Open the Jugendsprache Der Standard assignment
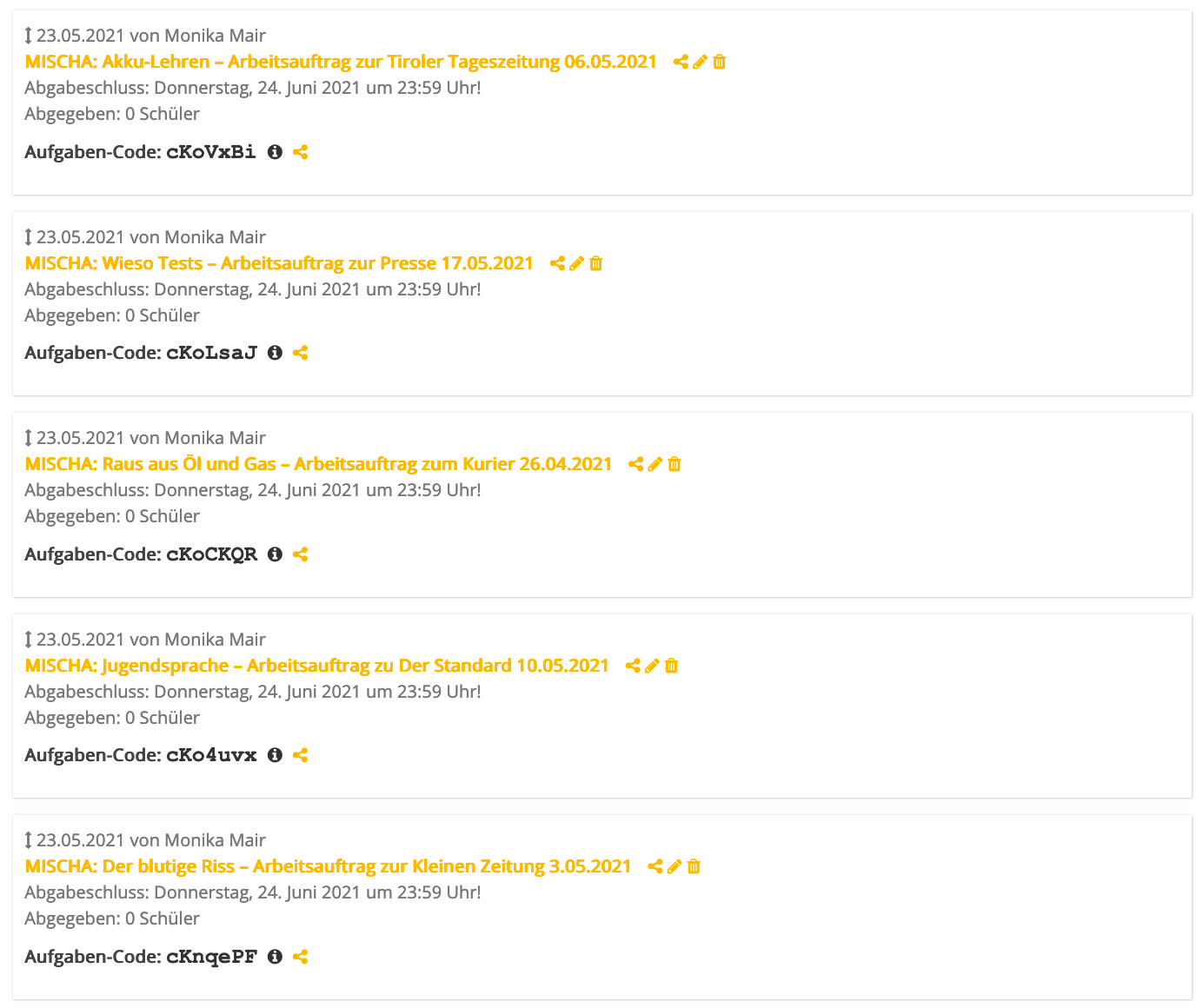 [317, 666]
